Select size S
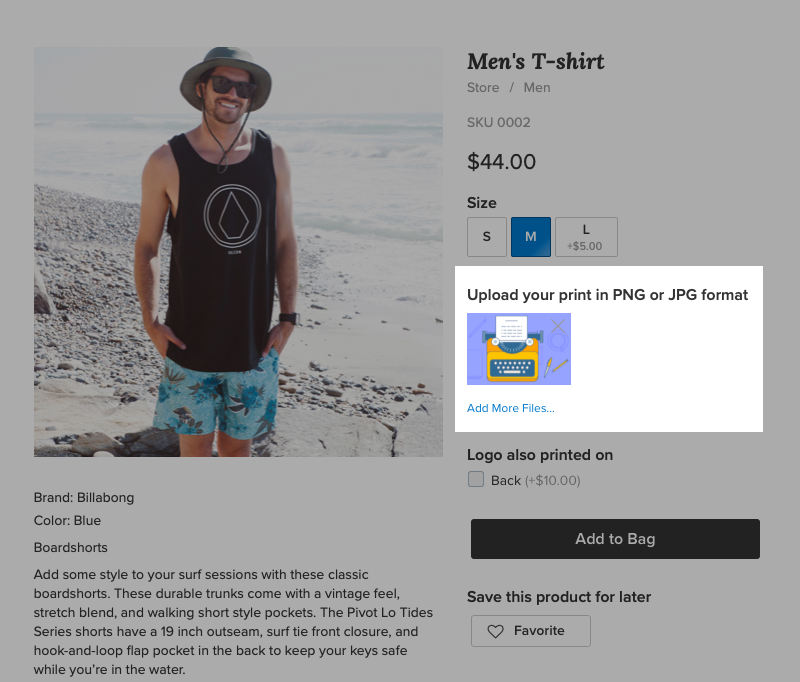This screenshot has width=800, height=682. click(486, 237)
